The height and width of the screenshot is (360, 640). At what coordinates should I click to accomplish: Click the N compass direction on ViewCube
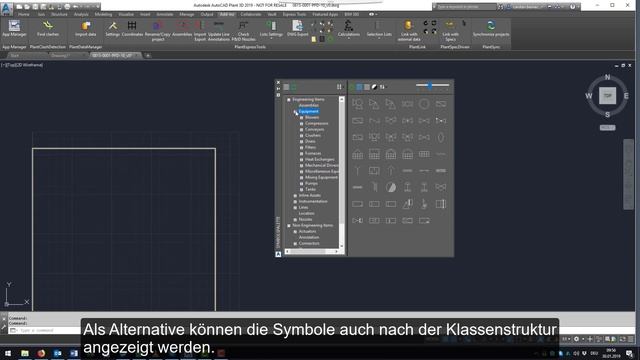pyautogui.click(x=607, y=77)
